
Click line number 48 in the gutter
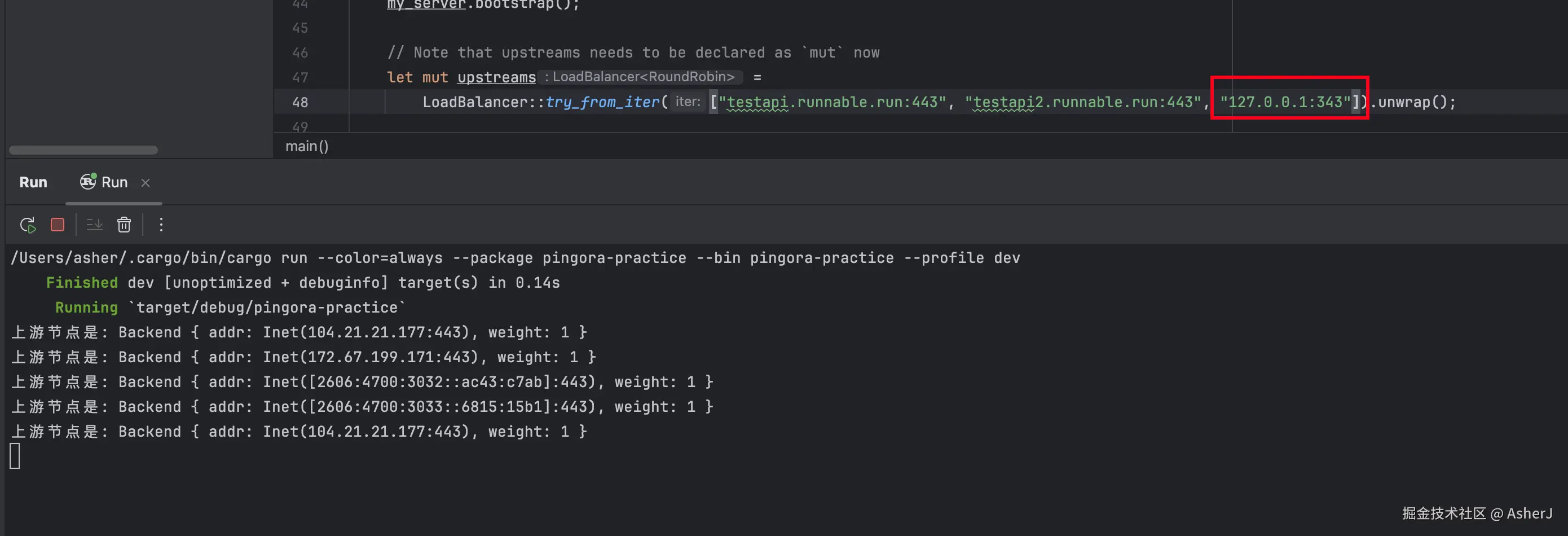[x=300, y=102]
